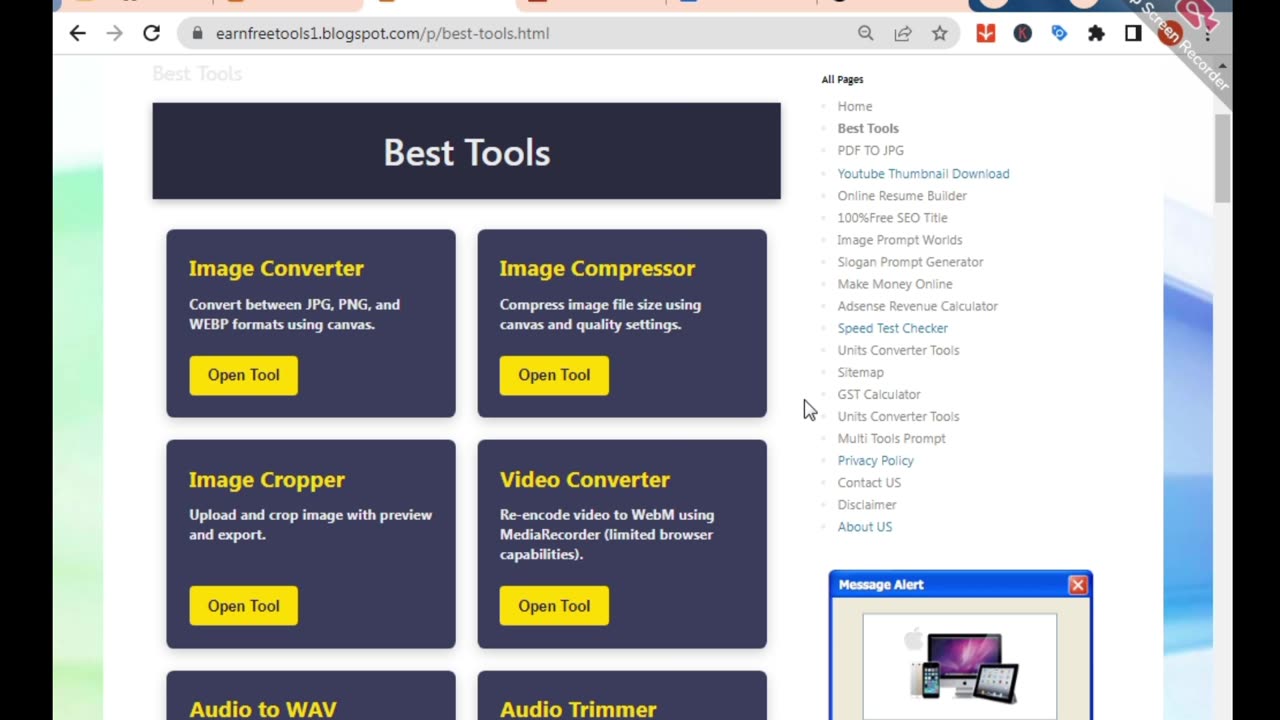Screen dimensions: 1280x720
Task: Open Tool for Image Cropper
Action: pyautogui.click(x=243, y=606)
